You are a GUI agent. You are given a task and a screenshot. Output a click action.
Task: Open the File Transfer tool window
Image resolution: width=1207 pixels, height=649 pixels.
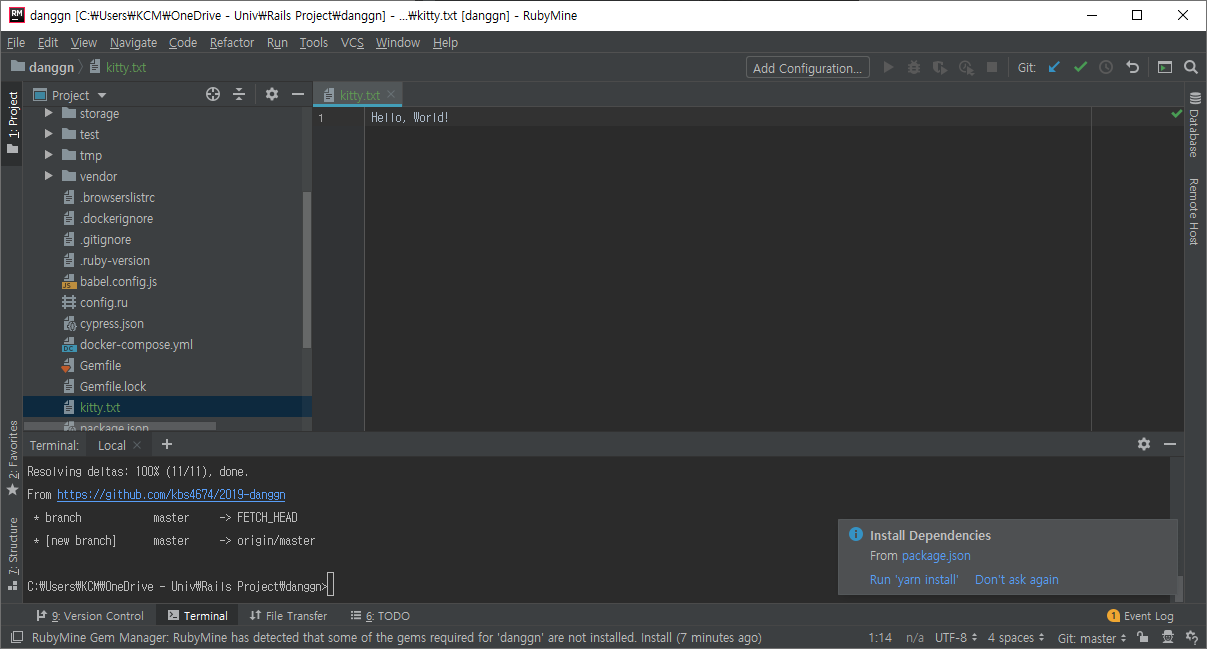288,616
